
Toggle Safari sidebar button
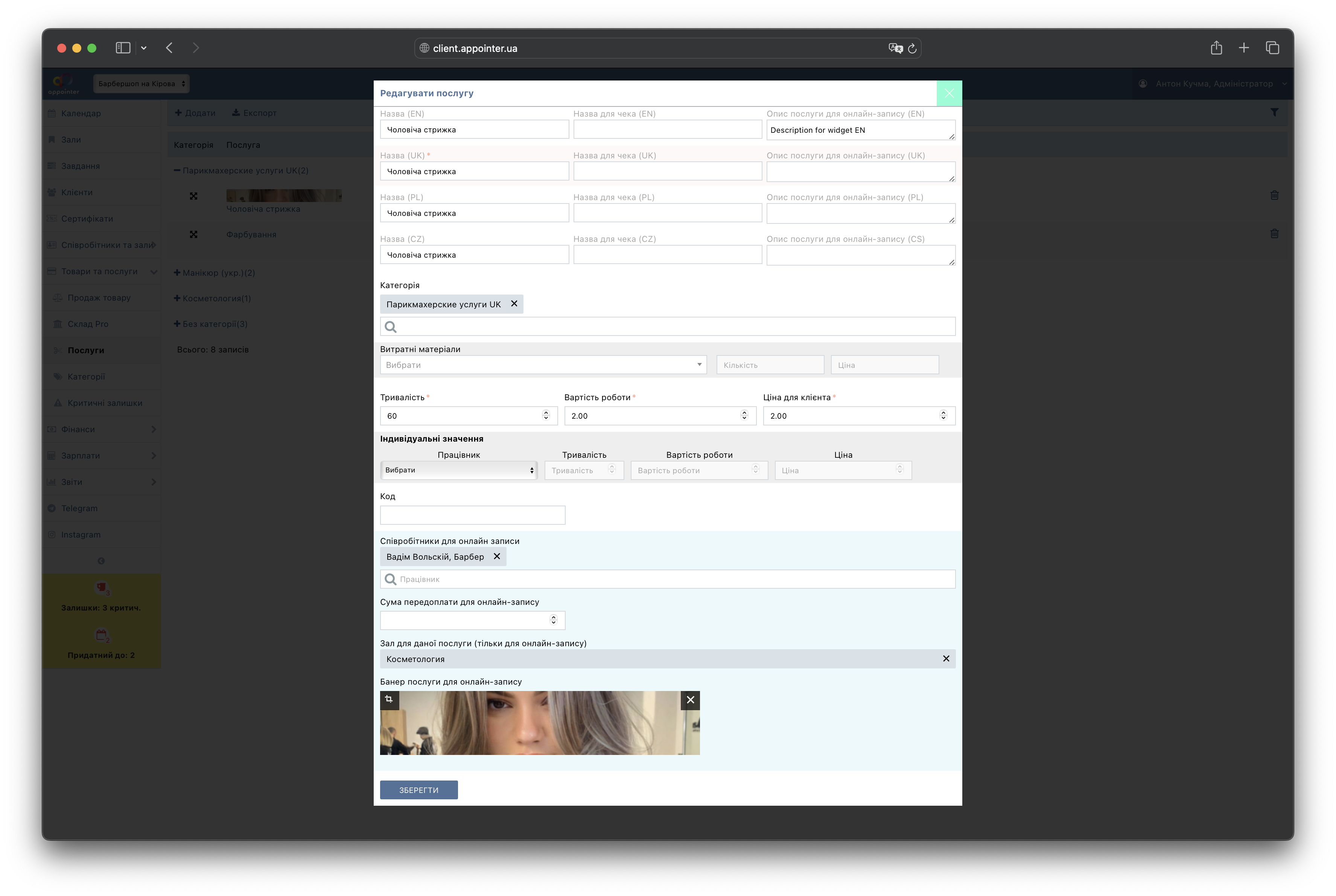[123, 48]
